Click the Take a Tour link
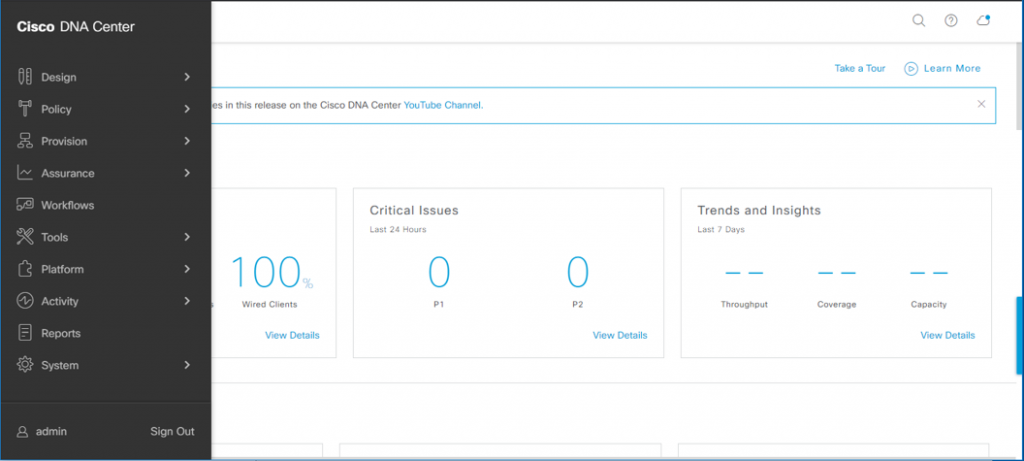The width and height of the screenshot is (1024, 461). point(859,69)
